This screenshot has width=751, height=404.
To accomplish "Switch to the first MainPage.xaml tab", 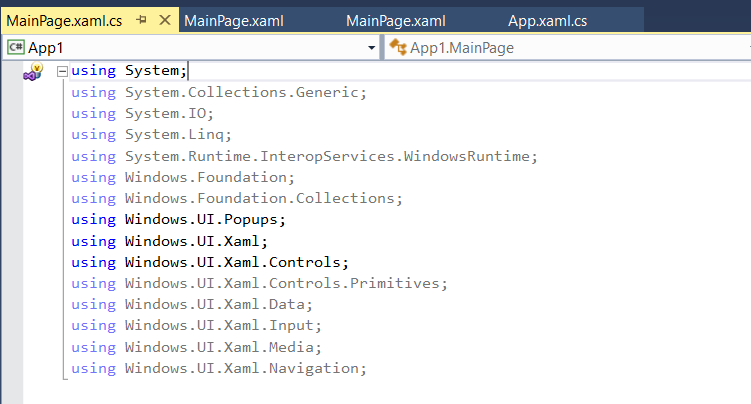I will pos(234,21).
